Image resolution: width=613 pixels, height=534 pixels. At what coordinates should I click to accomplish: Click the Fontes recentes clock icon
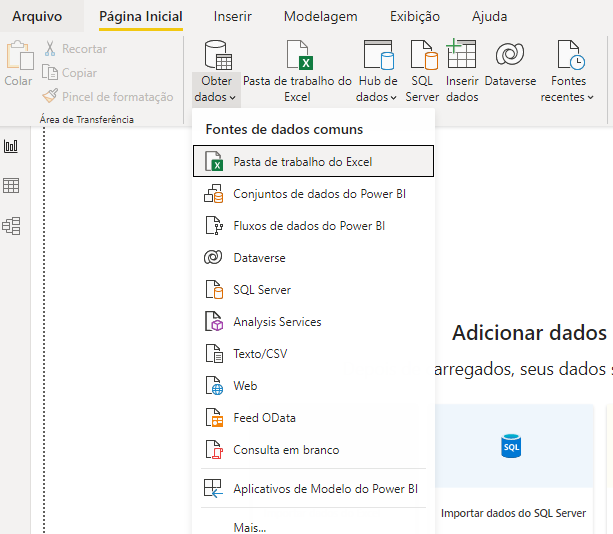[x=571, y=55]
